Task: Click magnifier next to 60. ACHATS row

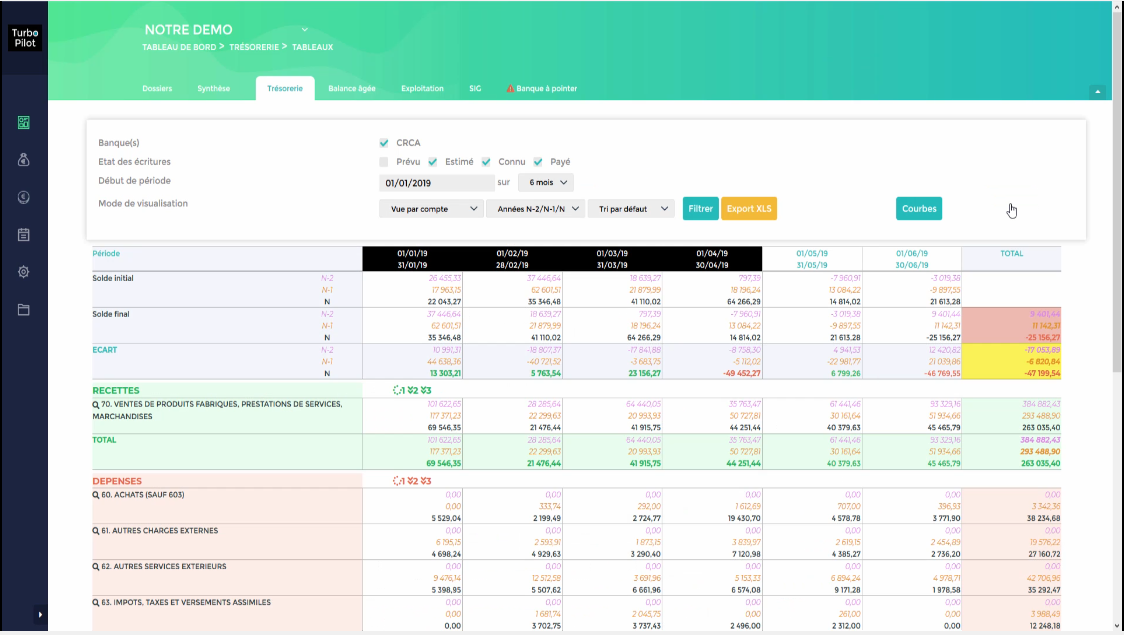Action: tap(95, 495)
